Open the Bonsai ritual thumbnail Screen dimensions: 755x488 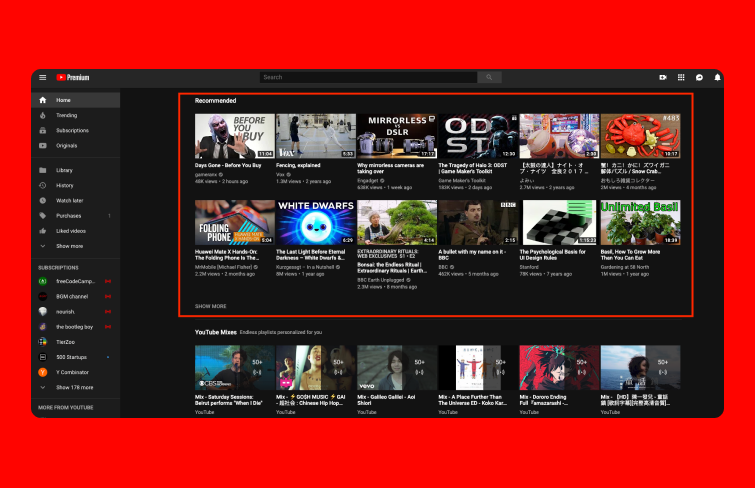click(397, 223)
